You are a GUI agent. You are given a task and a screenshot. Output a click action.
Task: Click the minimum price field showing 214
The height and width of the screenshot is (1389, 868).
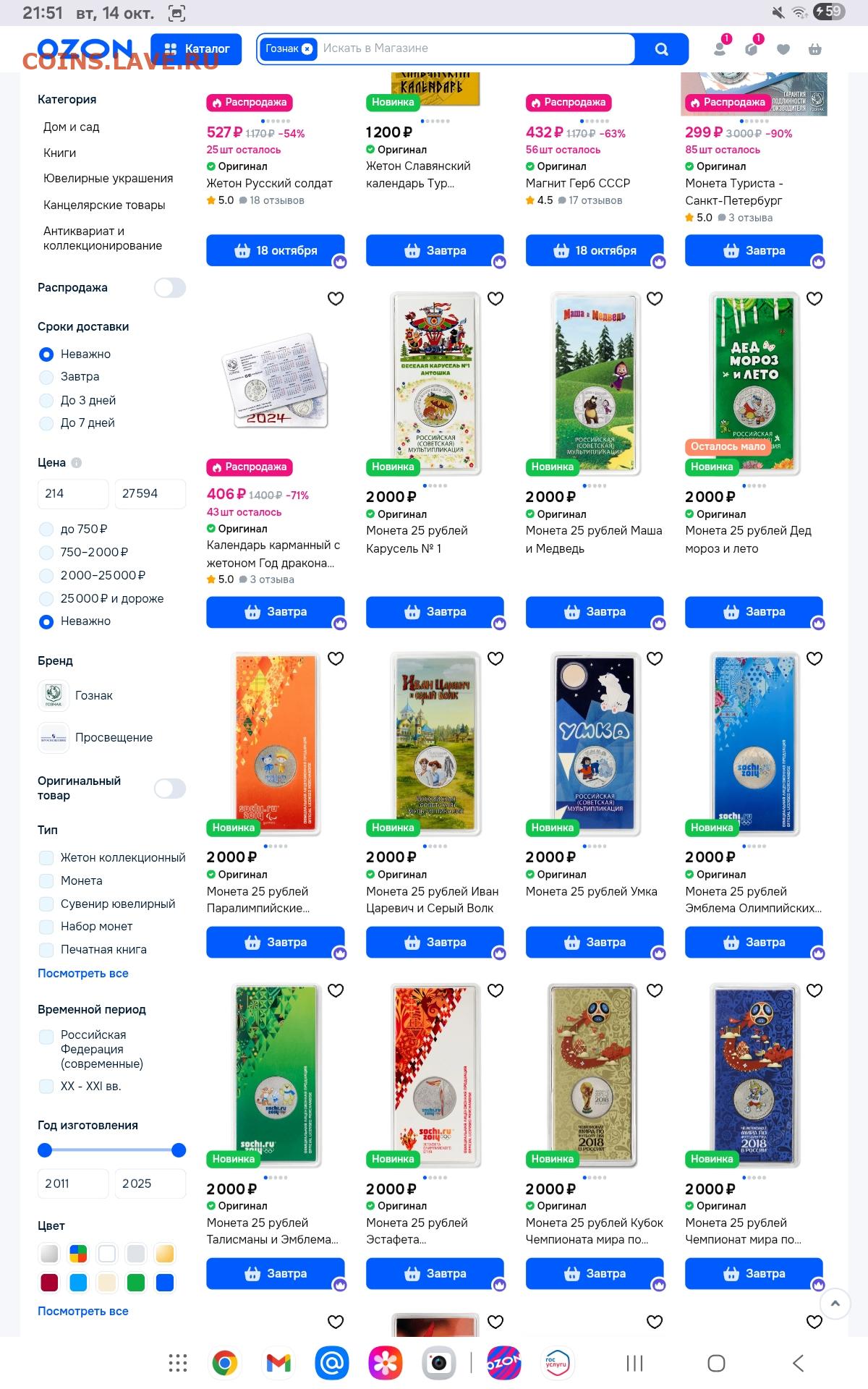[73, 493]
